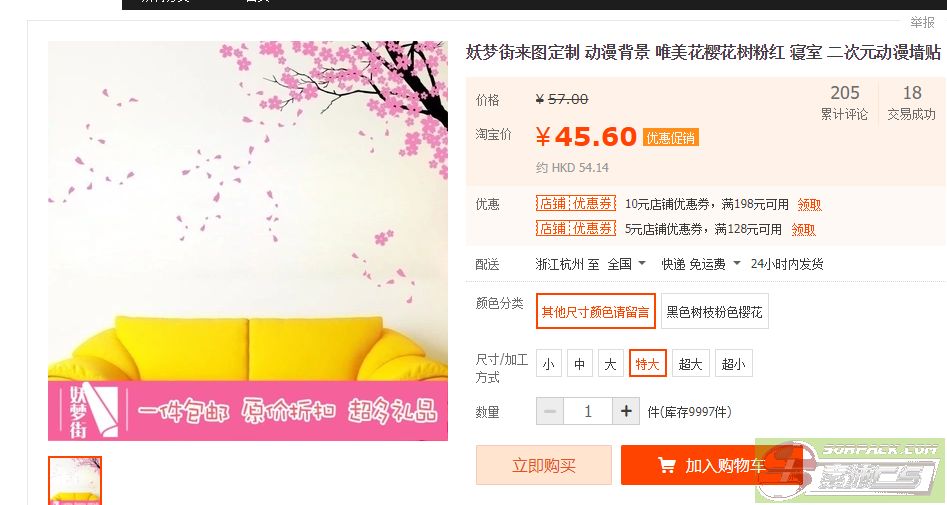This screenshot has height=505, width=947.
Task: Select the 其他尺寸颜色请留言 color option
Action: 595,312
